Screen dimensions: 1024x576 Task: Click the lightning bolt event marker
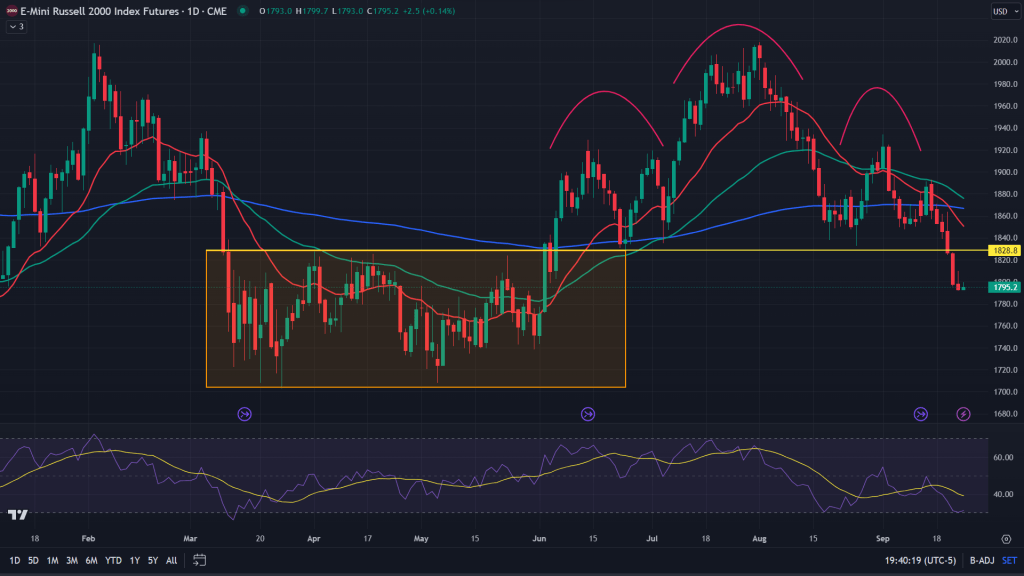point(964,413)
